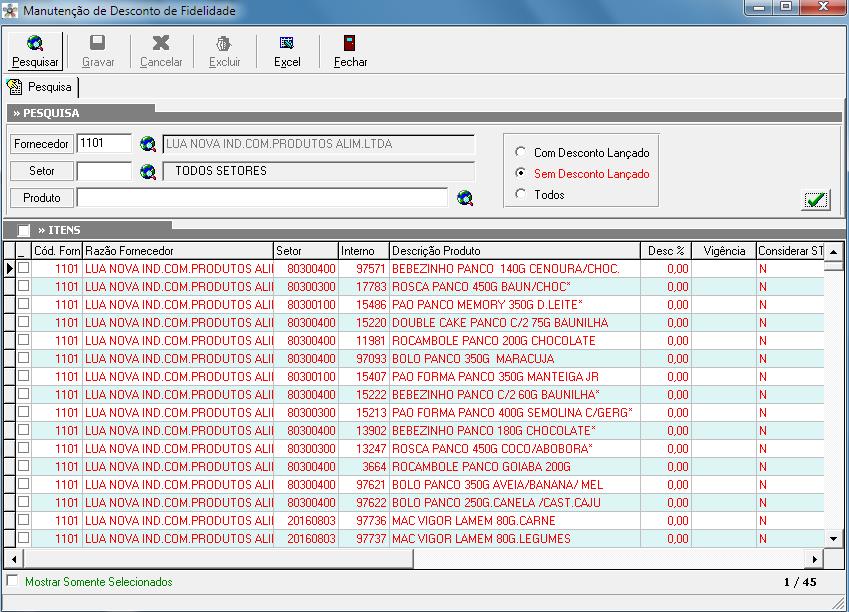This screenshot has height=612, width=849.
Task: Click the scroll-down arrow of the items grid
Action: click(834, 538)
